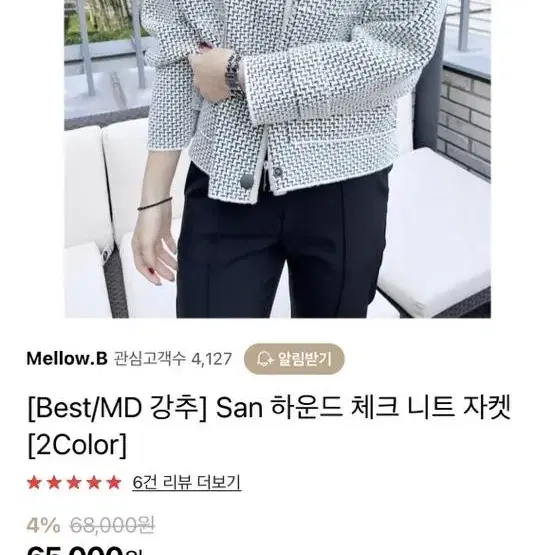Open the Mellow.B store page
The height and width of the screenshot is (555, 555).
coord(67,359)
